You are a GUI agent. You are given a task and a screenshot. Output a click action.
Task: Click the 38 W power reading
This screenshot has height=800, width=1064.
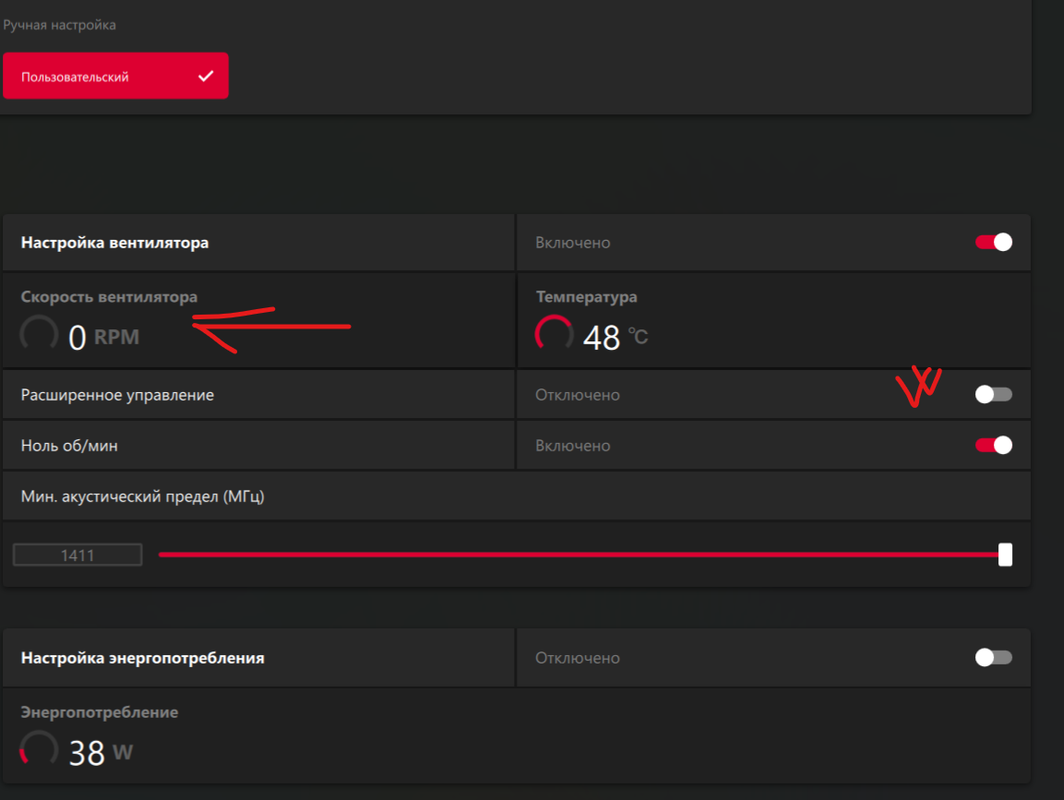click(101, 753)
